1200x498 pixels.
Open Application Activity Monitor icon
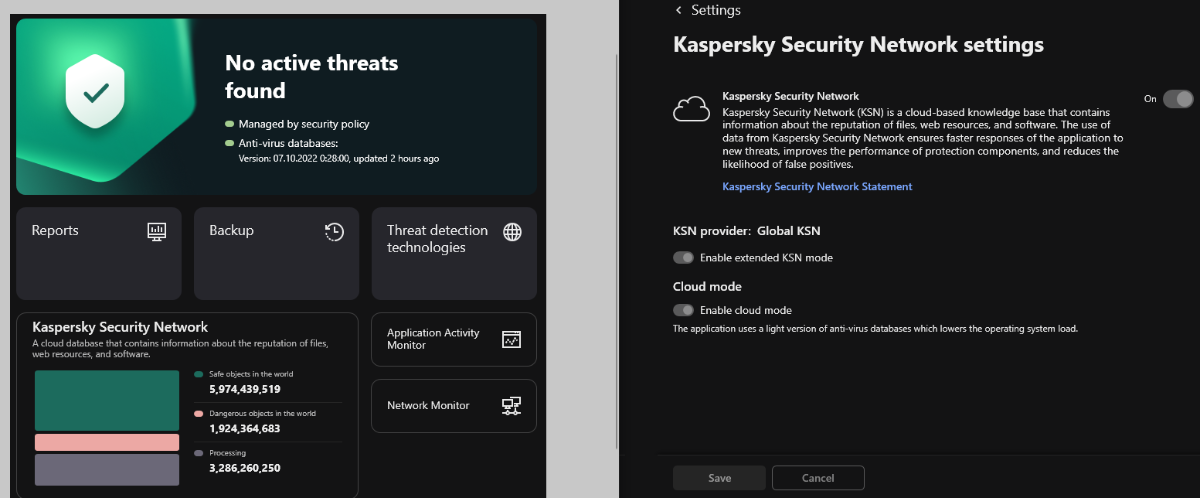tap(512, 340)
